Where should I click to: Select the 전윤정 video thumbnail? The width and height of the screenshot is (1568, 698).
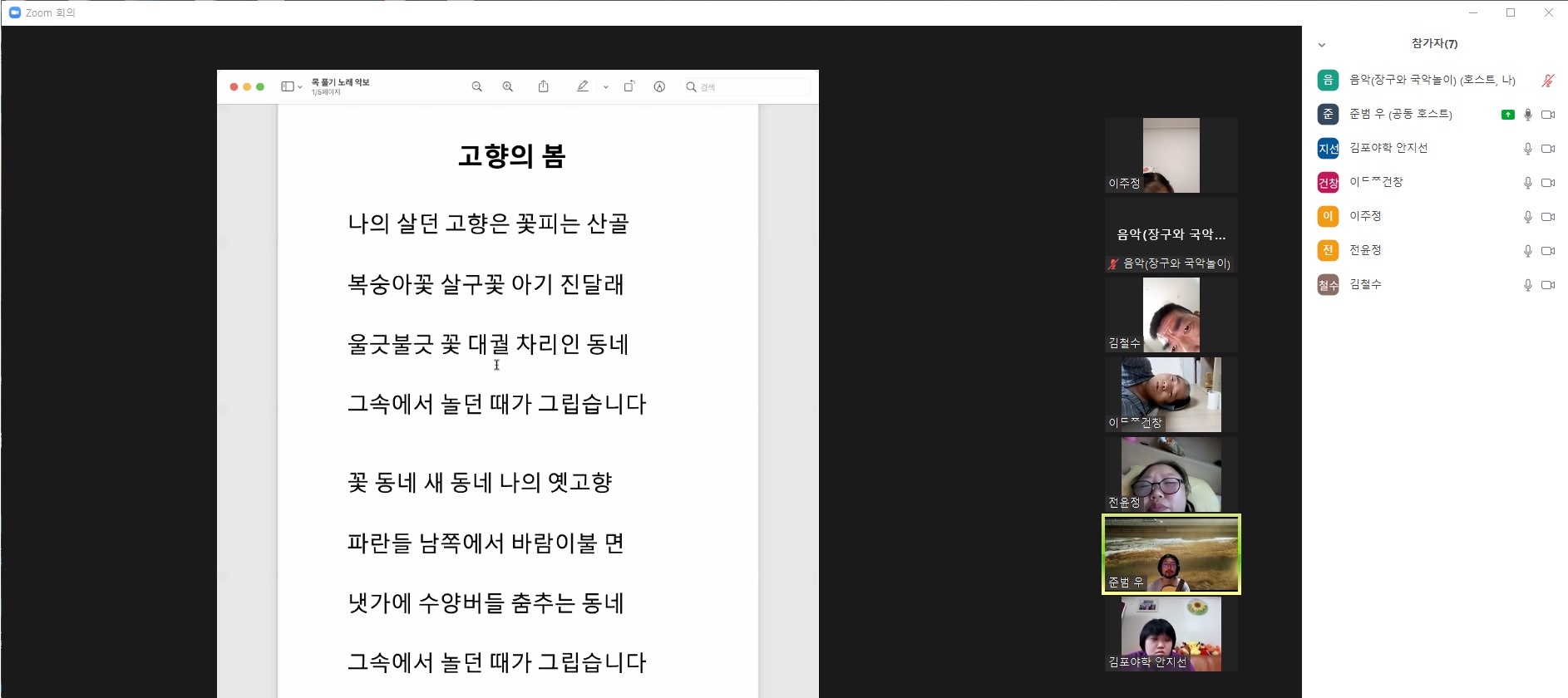click(1171, 474)
